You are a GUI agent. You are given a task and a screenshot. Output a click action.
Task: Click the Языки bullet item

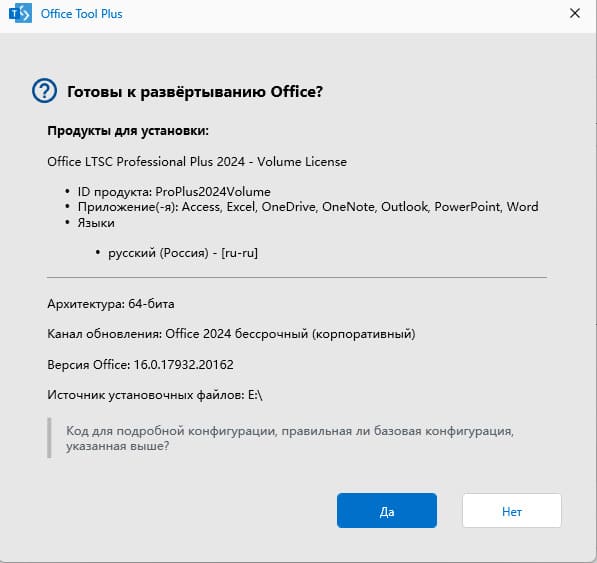click(x=96, y=223)
